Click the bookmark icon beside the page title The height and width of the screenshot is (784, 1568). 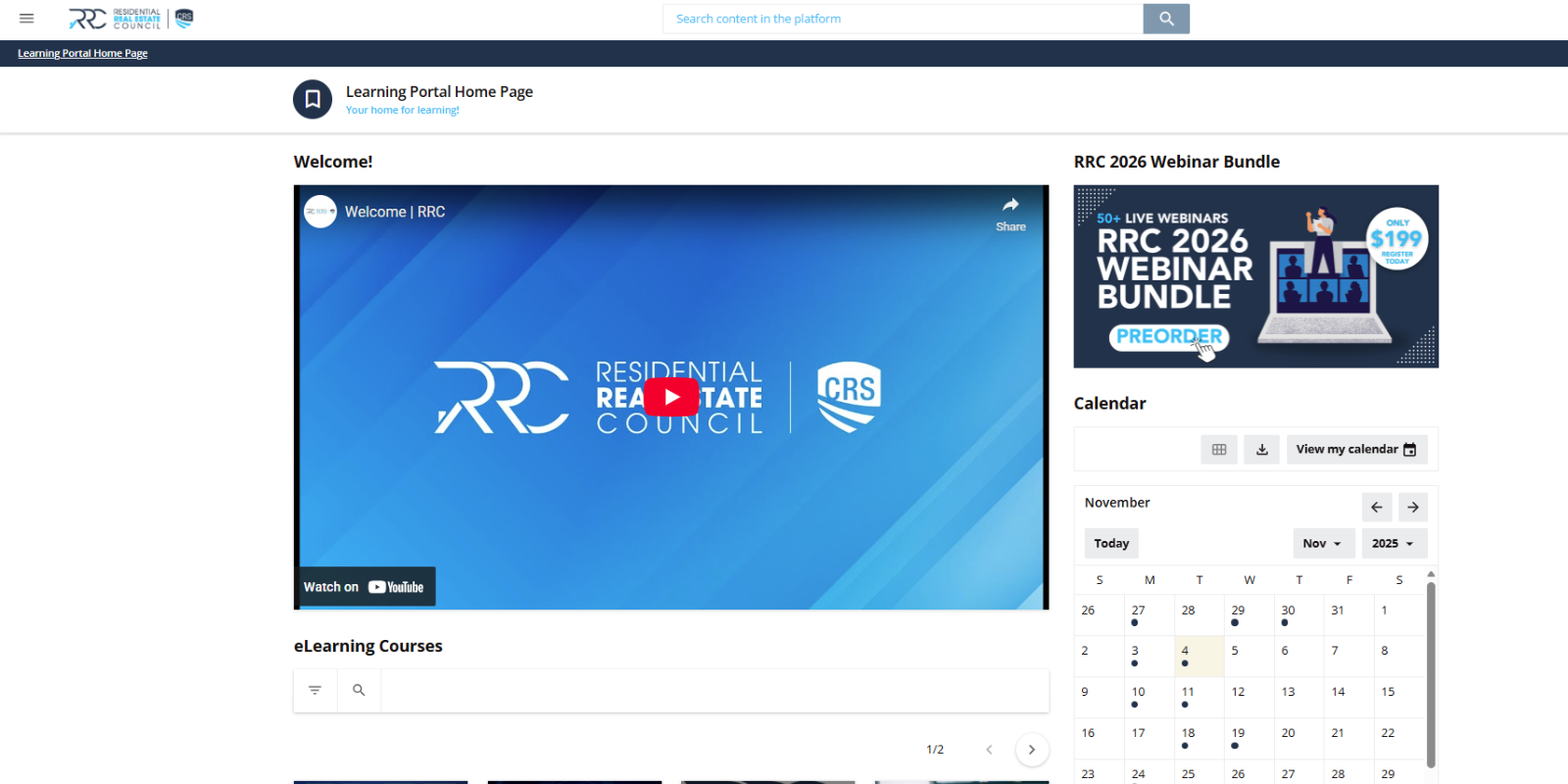pos(313,99)
